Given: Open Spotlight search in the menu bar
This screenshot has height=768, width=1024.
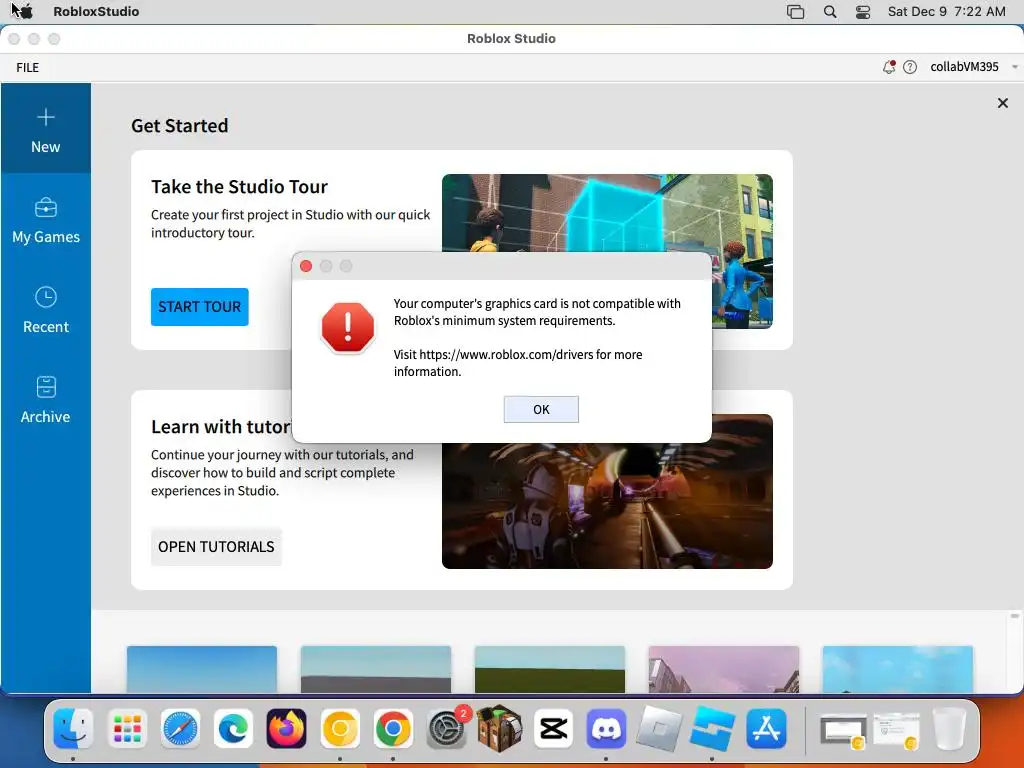Looking at the screenshot, I should (829, 11).
